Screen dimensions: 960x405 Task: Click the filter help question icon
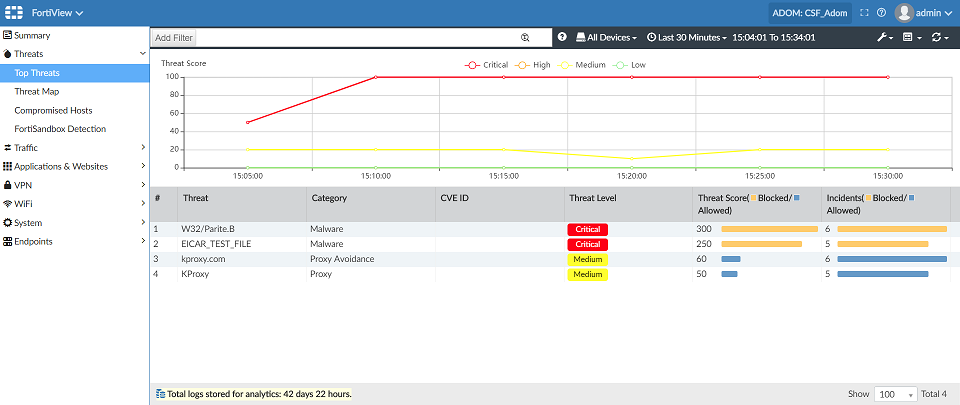click(562, 37)
